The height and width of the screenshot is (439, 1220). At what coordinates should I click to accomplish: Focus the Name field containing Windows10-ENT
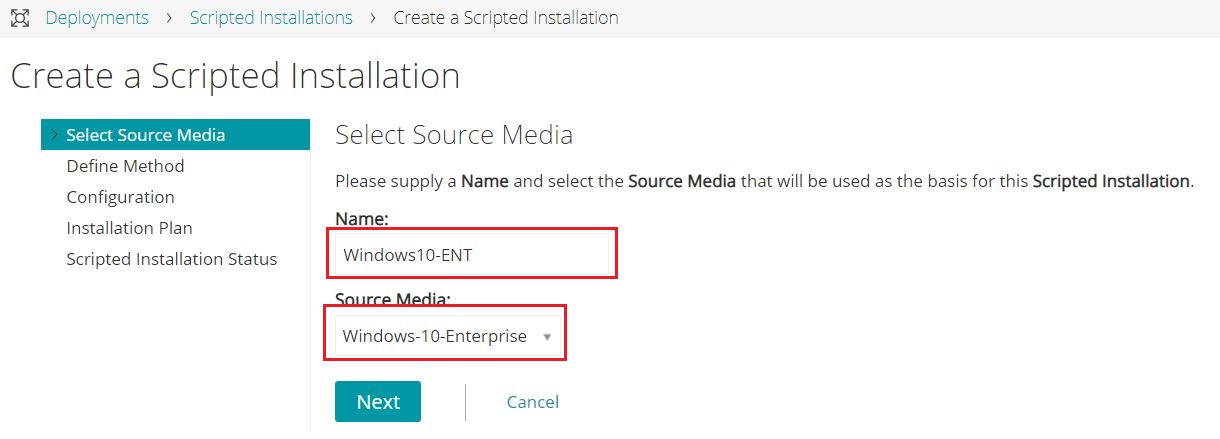tap(471, 254)
